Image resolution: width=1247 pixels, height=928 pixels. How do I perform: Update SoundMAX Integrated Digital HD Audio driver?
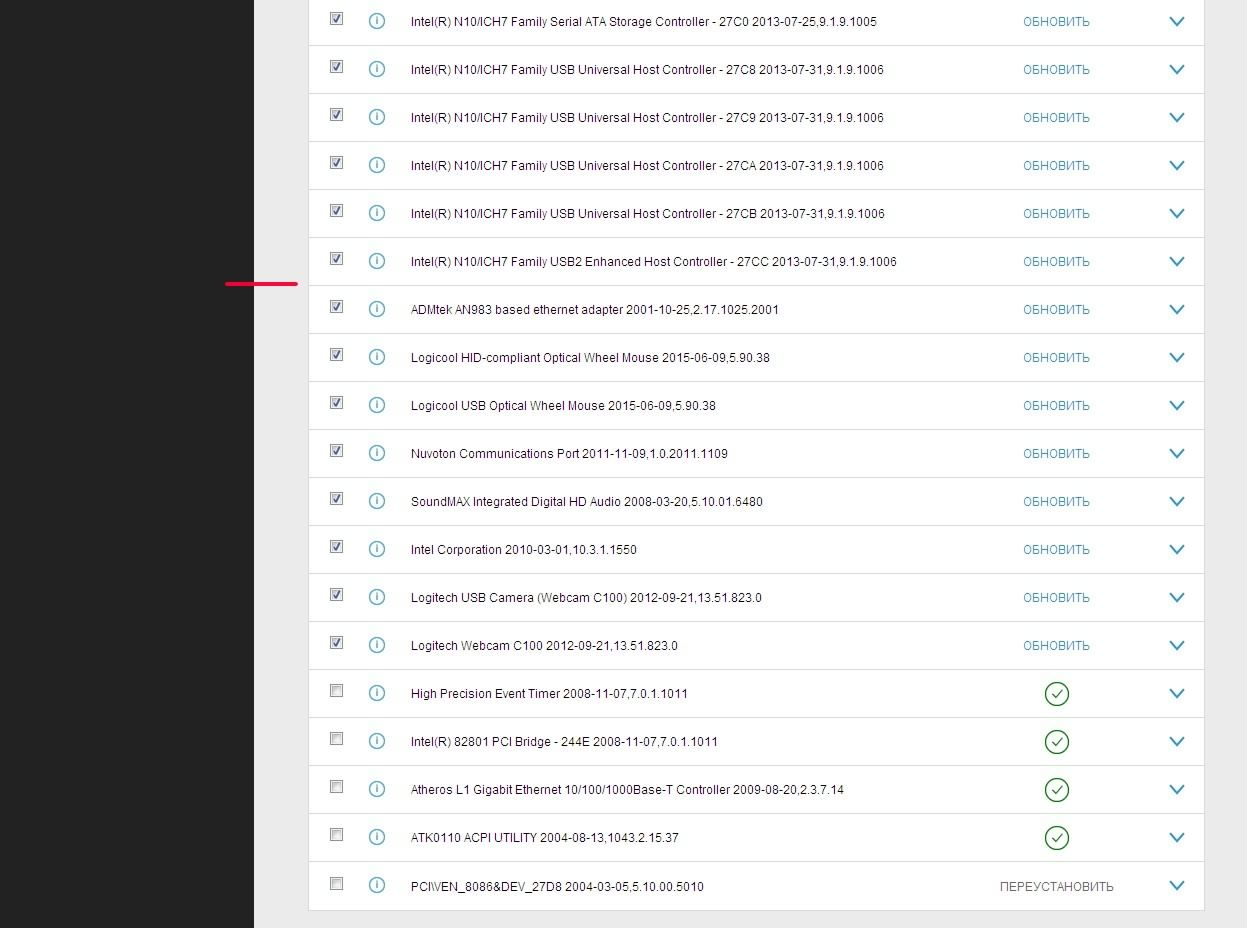1056,502
